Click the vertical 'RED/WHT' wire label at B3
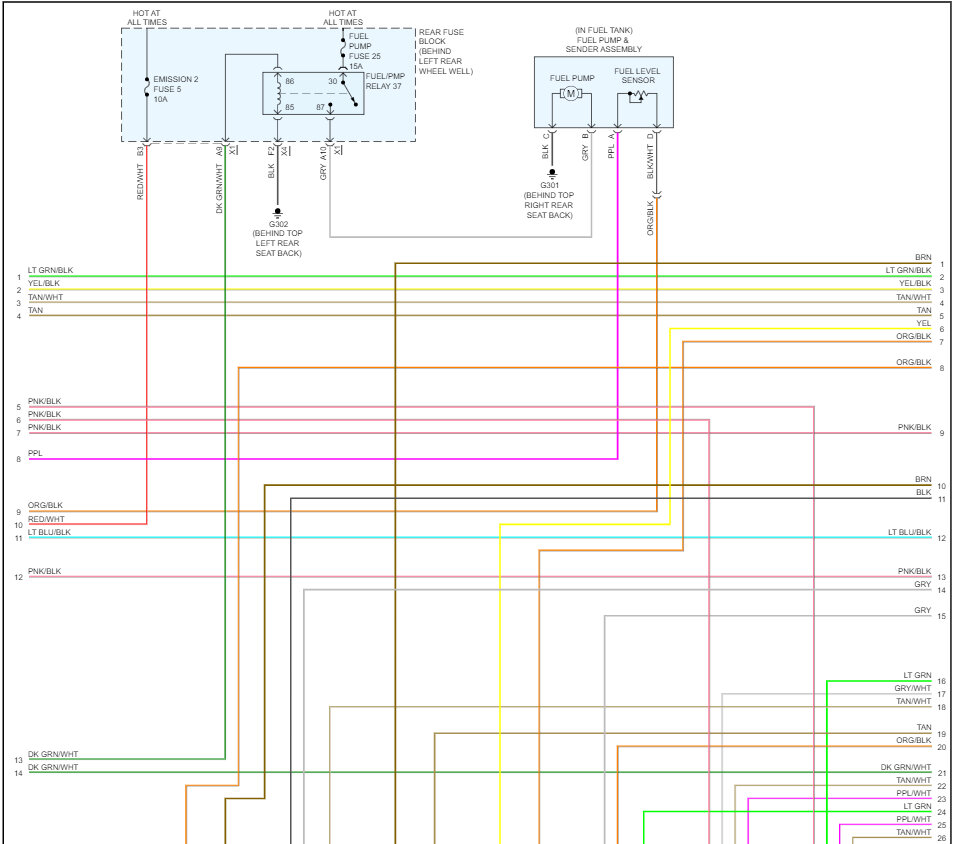Viewport: 957px width, 844px height. click(140, 182)
